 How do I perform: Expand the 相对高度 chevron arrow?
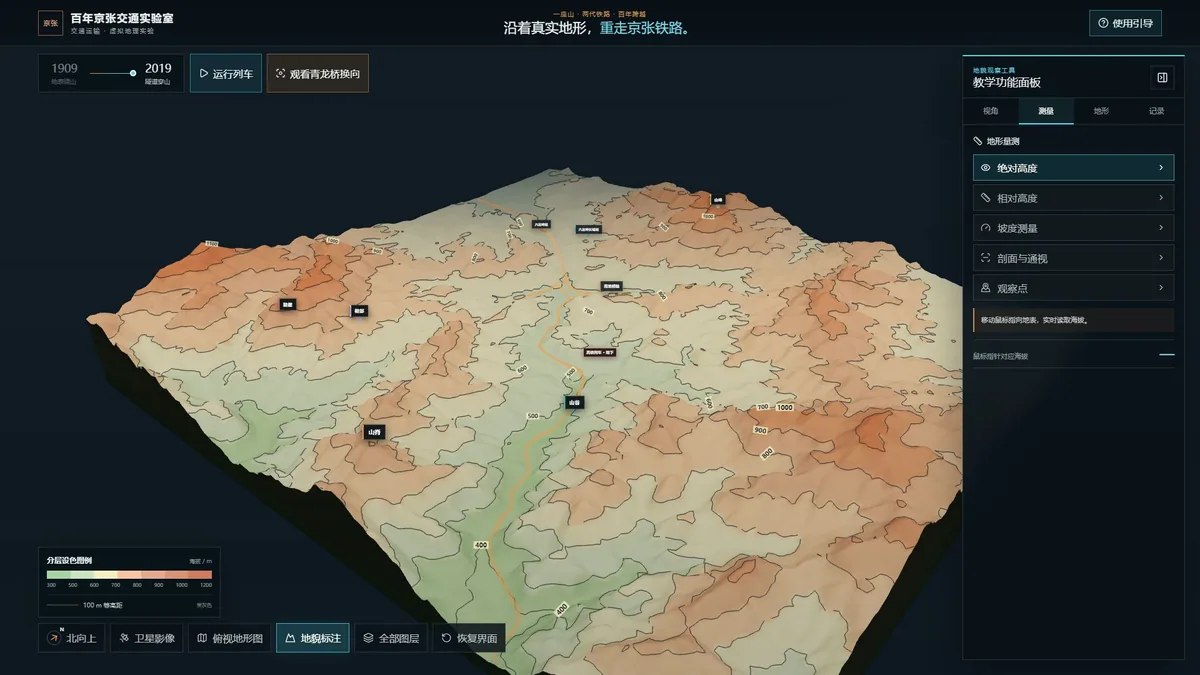click(x=1161, y=198)
